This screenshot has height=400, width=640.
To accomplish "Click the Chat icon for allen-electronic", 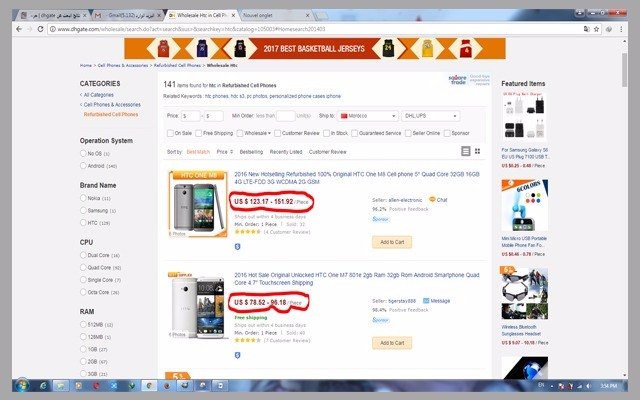I will coord(431,200).
